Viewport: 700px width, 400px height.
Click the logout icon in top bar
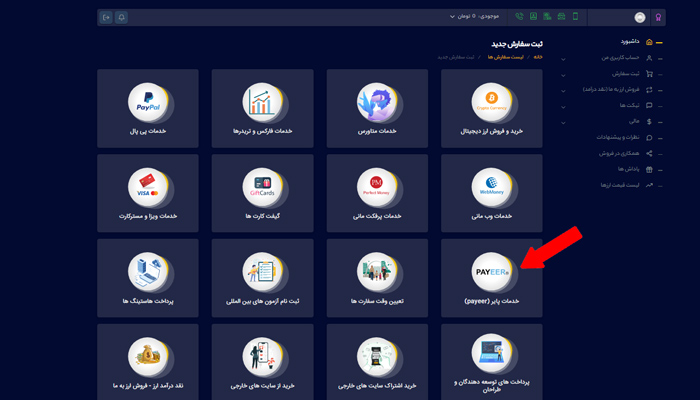tap(106, 17)
